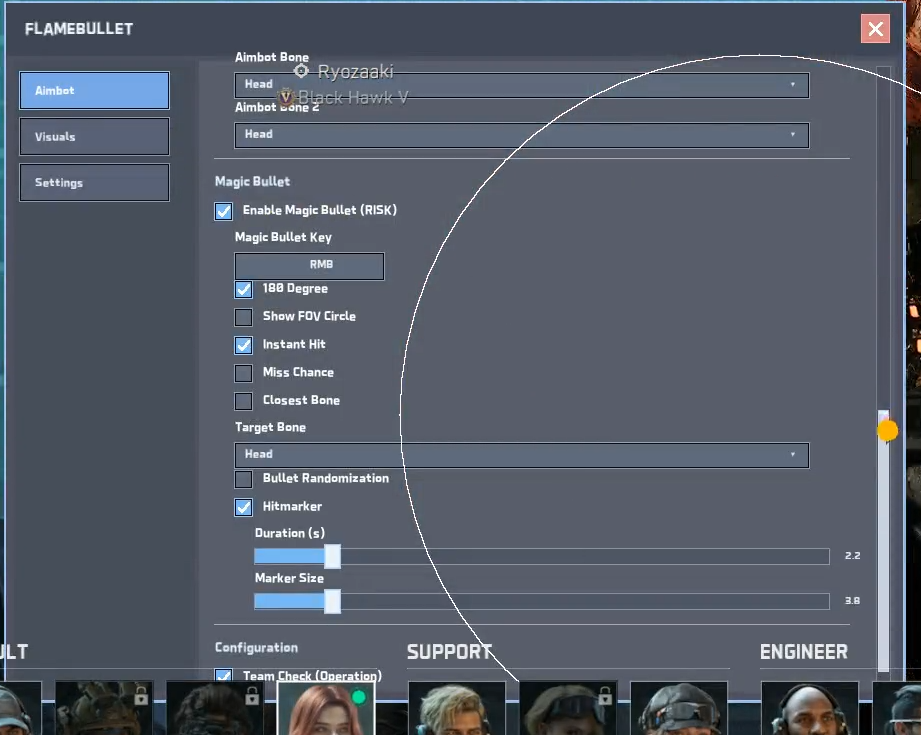Click the Duration (s) slider track

click(x=580, y=557)
